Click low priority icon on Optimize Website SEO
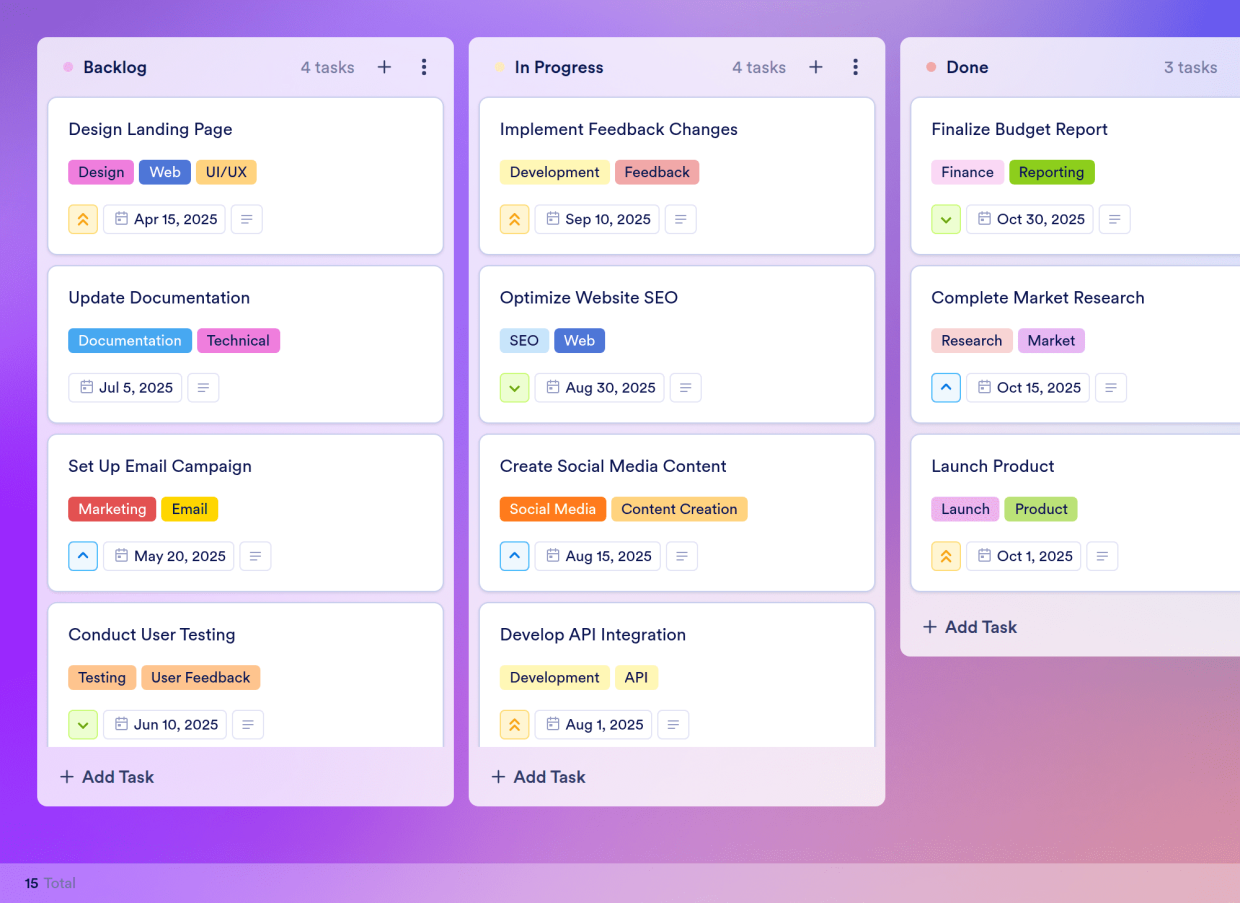This screenshot has width=1240, height=903. (x=514, y=387)
